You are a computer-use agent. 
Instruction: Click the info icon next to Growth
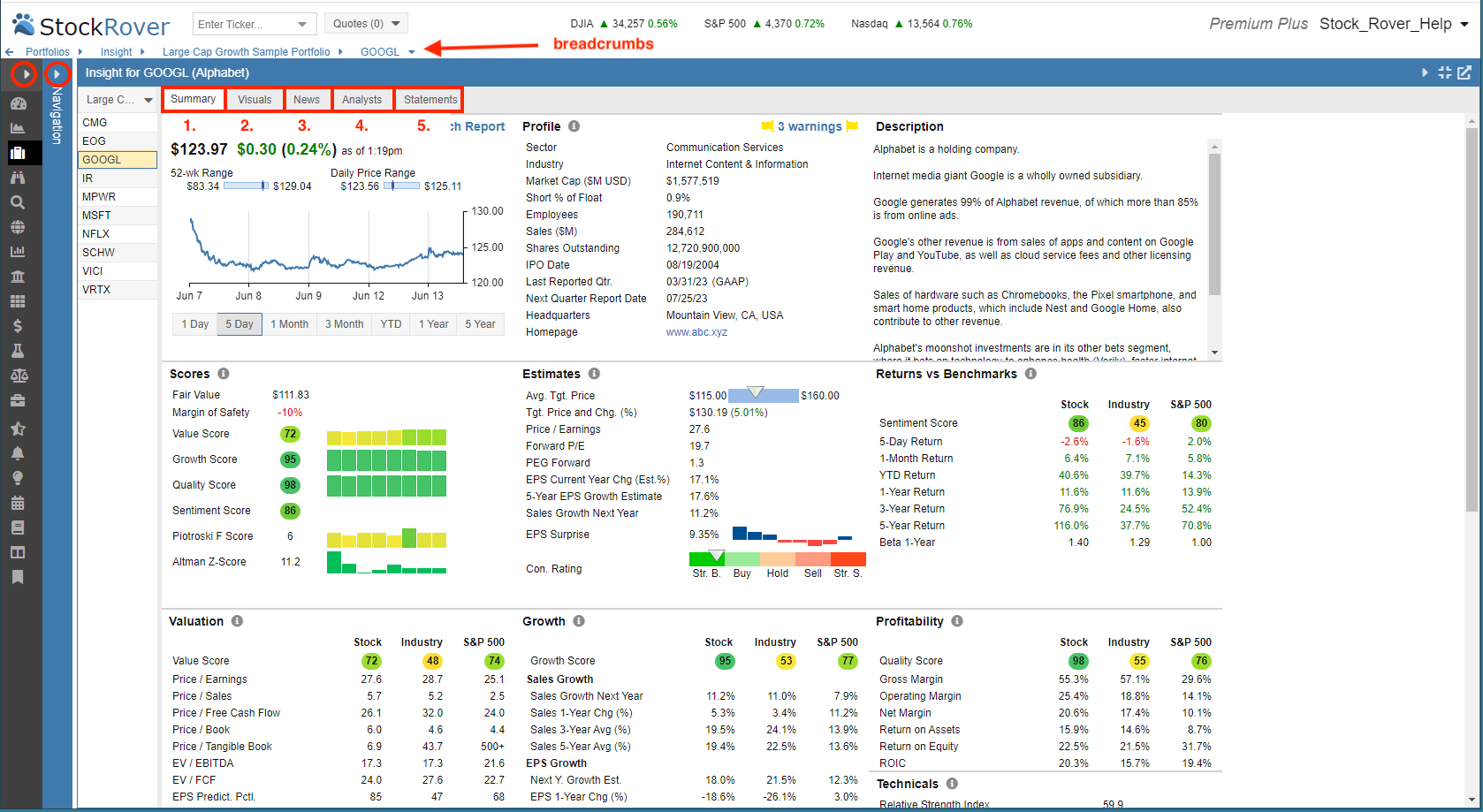(x=579, y=621)
